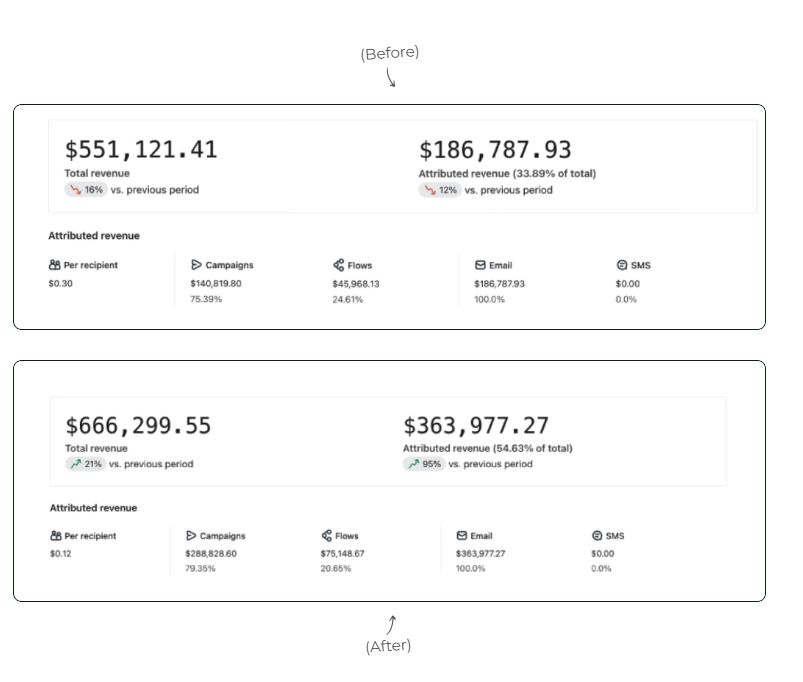Click the Campaigns icon above $288,828.60
This screenshot has height=682, width=803.
point(191,536)
